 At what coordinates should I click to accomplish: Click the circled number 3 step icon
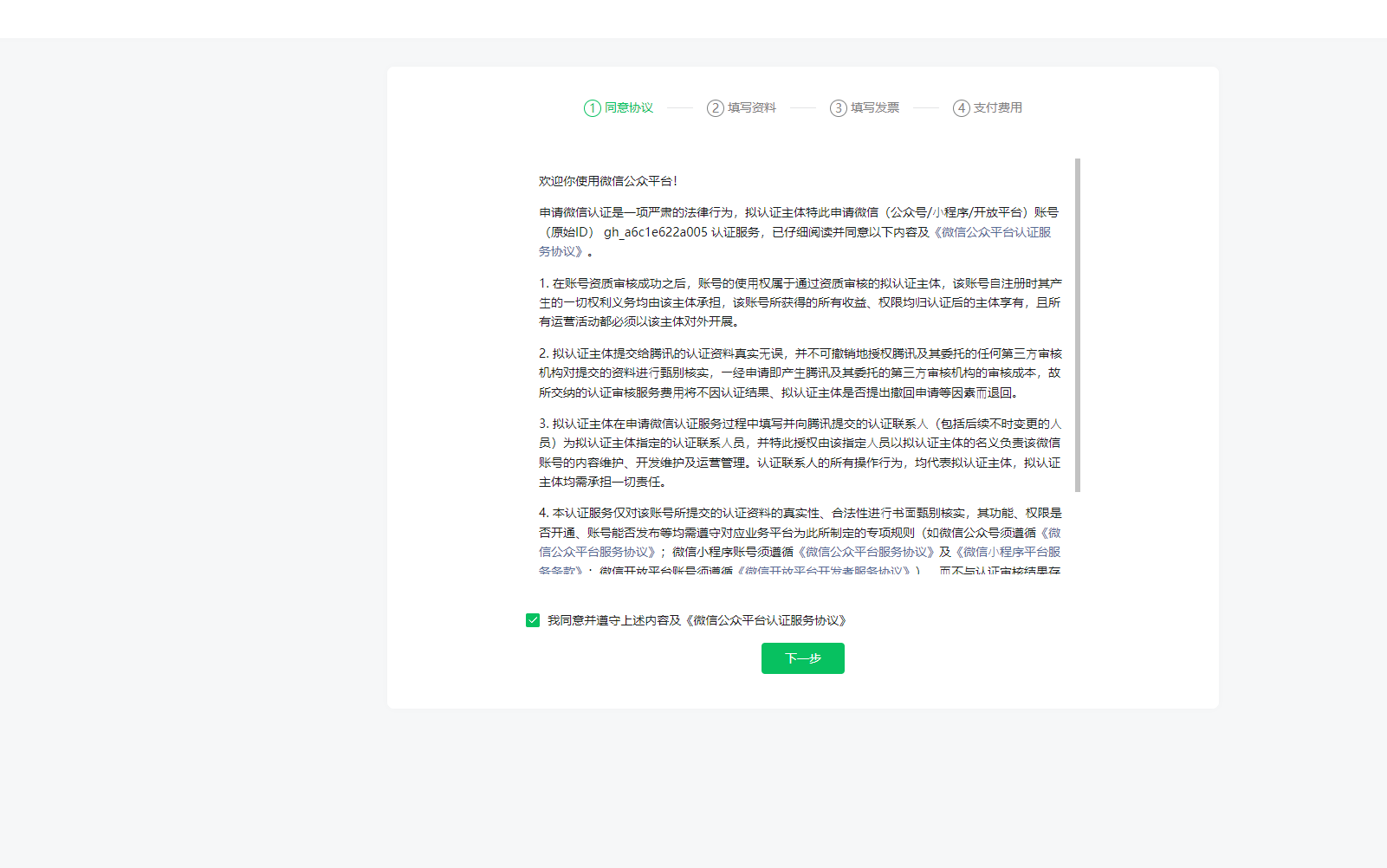pos(839,108)
